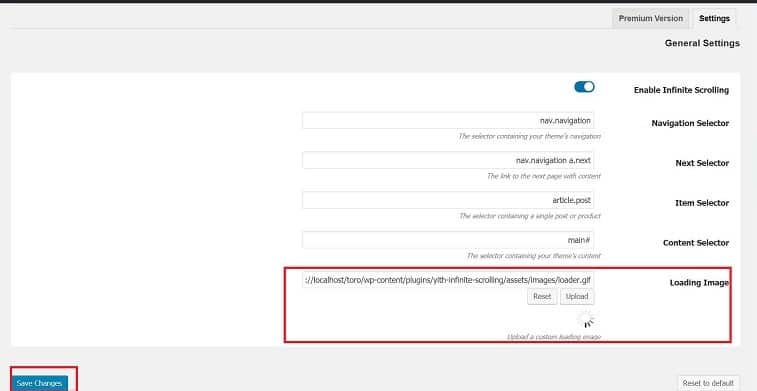Select the Item Selector field showing article.post
Image resolution: width=757 pixels, height=391 pixels.
[448, 200]
